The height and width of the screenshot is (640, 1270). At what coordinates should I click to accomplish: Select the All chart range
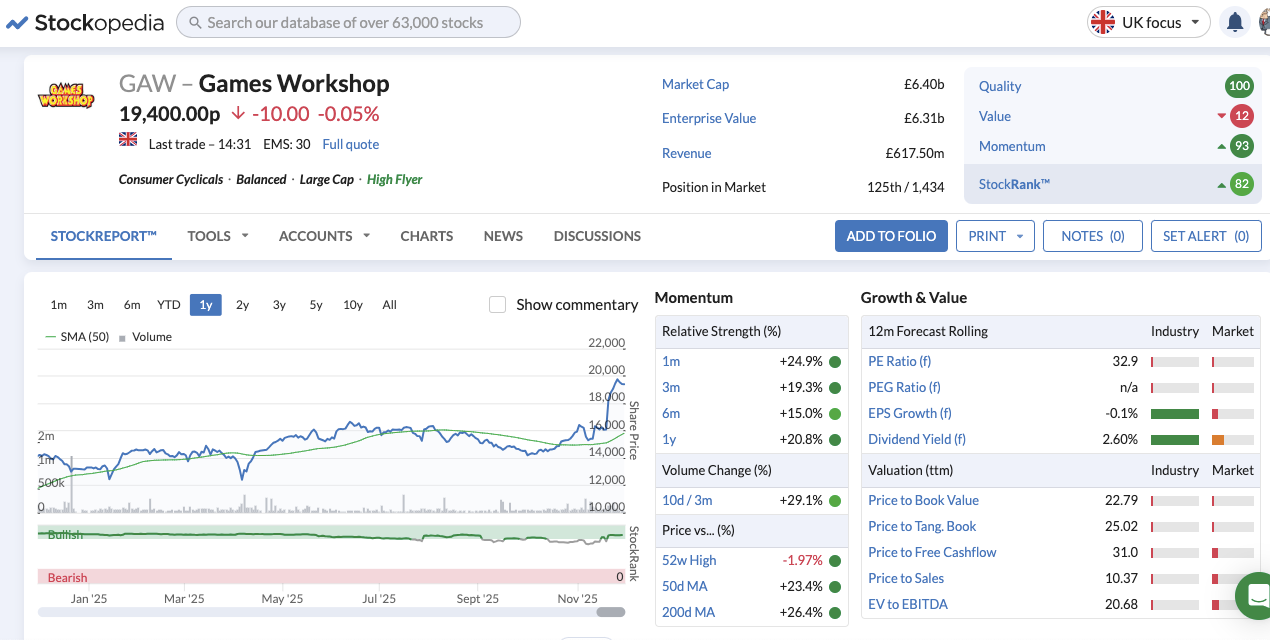point(390,305)
